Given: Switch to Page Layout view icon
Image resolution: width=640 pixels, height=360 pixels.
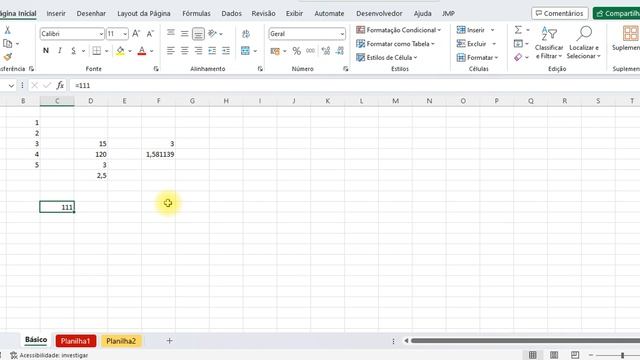Looking at the screenshot, I should (x=554, y=355).
